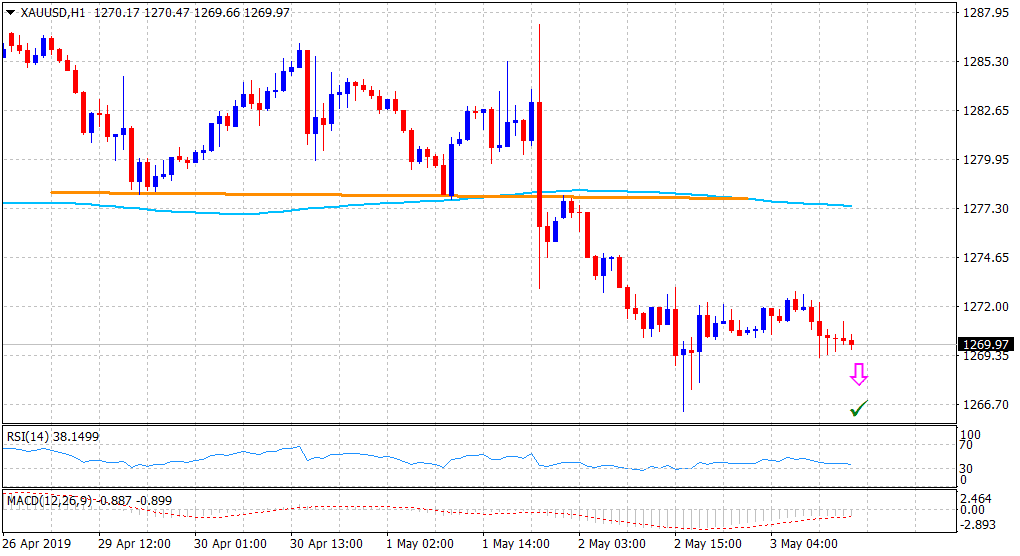
Task: Click the 1 May 14:00 time axis label
Action: [x=515, y=544]
